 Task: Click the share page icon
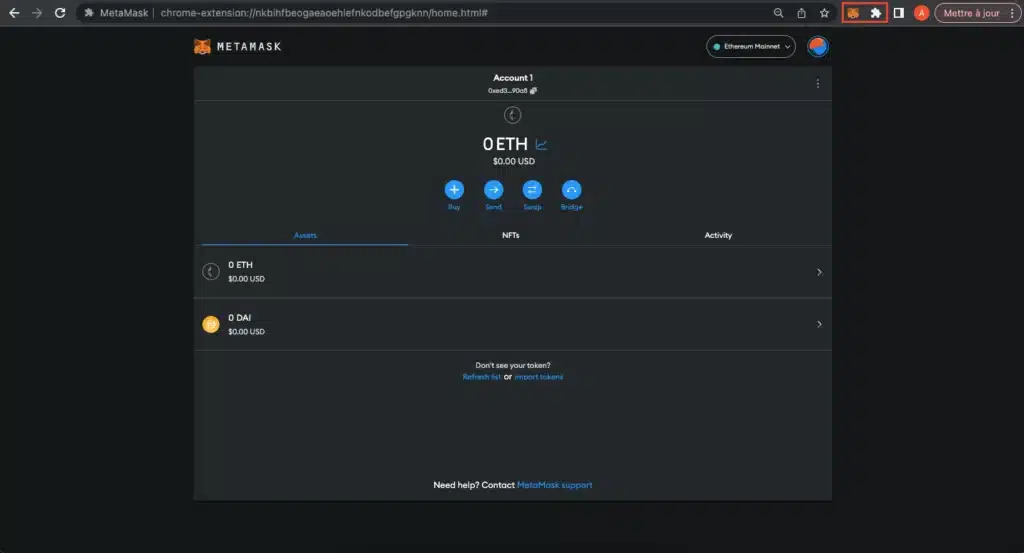(x=801, y=12)
